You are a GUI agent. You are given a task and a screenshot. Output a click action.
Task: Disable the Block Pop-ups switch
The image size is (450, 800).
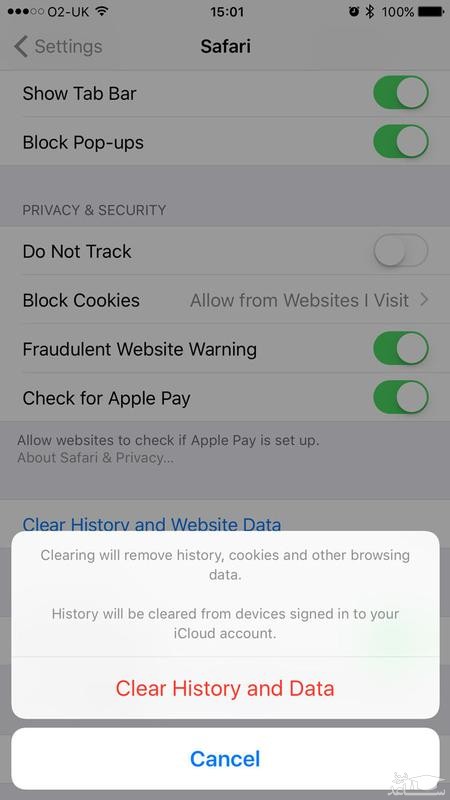pos(401,142)
